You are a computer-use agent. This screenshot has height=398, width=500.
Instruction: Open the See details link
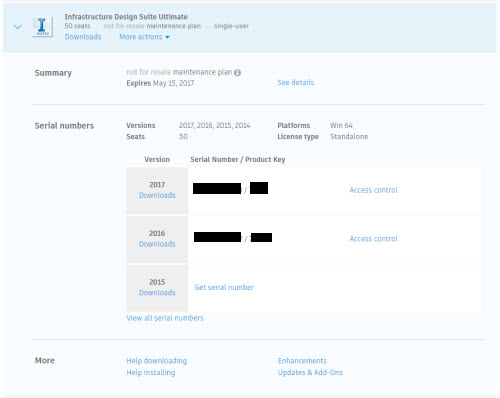pos(296,82)
